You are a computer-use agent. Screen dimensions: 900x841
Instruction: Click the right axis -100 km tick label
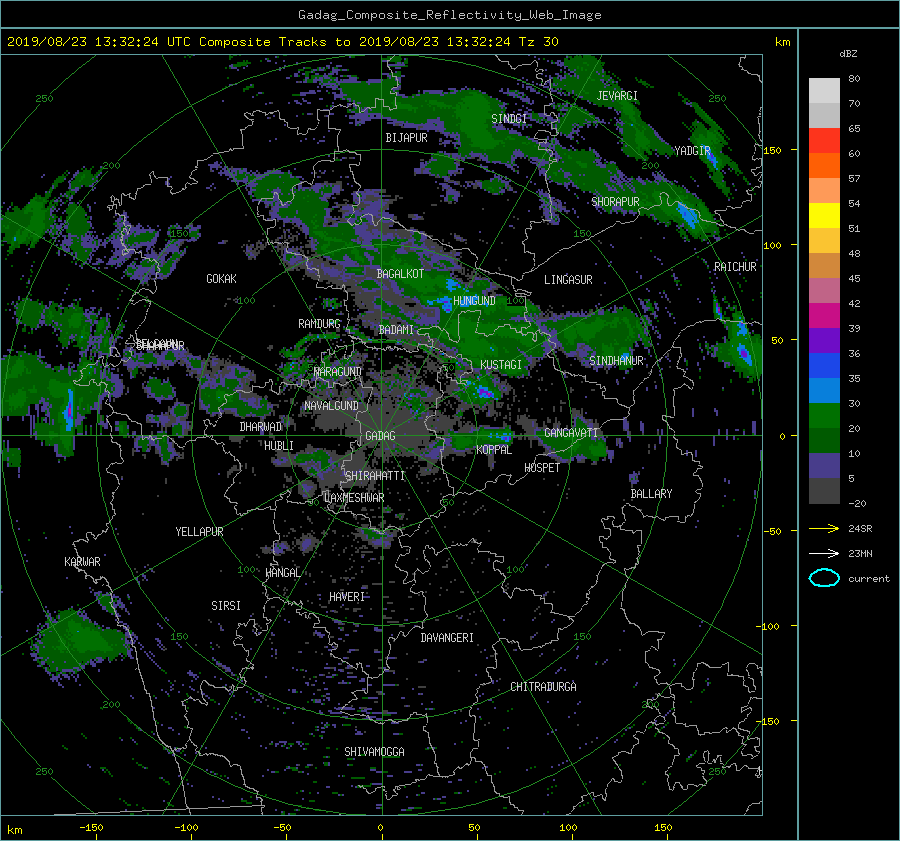click(770, 626)
